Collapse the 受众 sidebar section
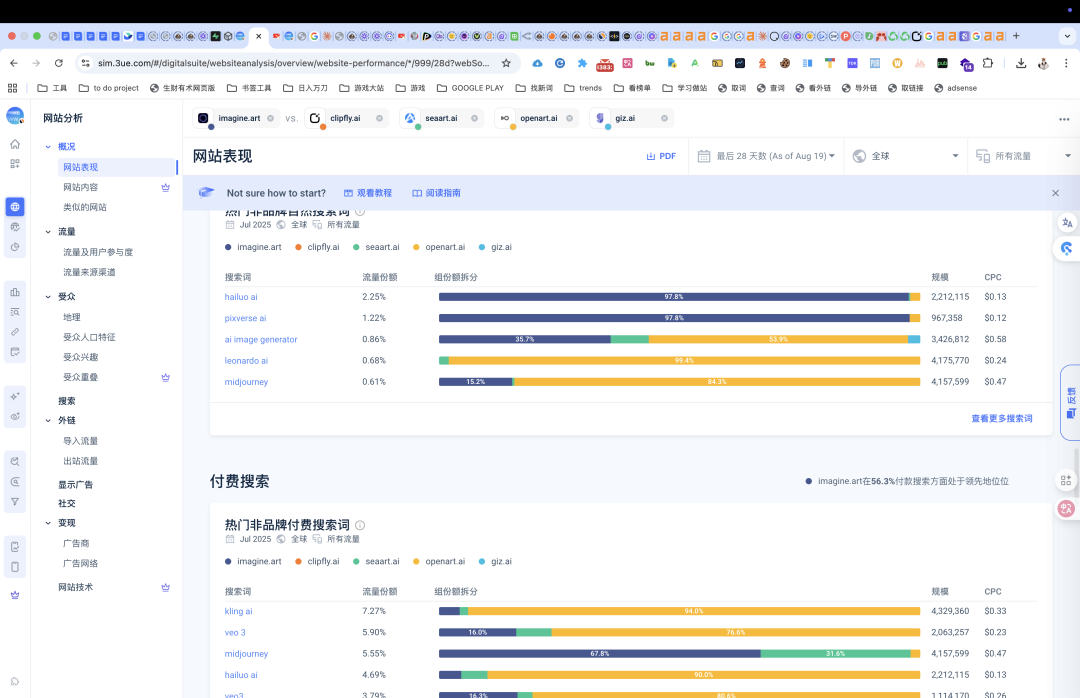 (48, 297)
